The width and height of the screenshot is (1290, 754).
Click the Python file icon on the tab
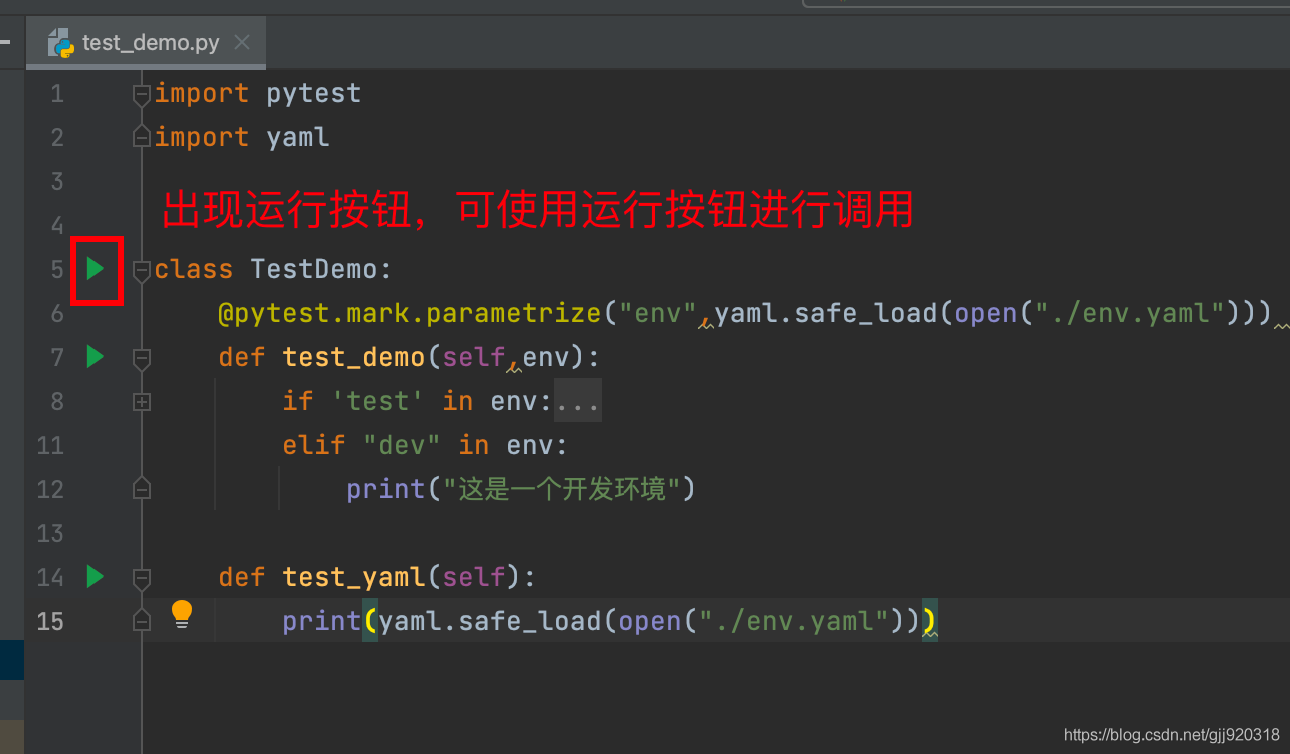click(62, 42)
